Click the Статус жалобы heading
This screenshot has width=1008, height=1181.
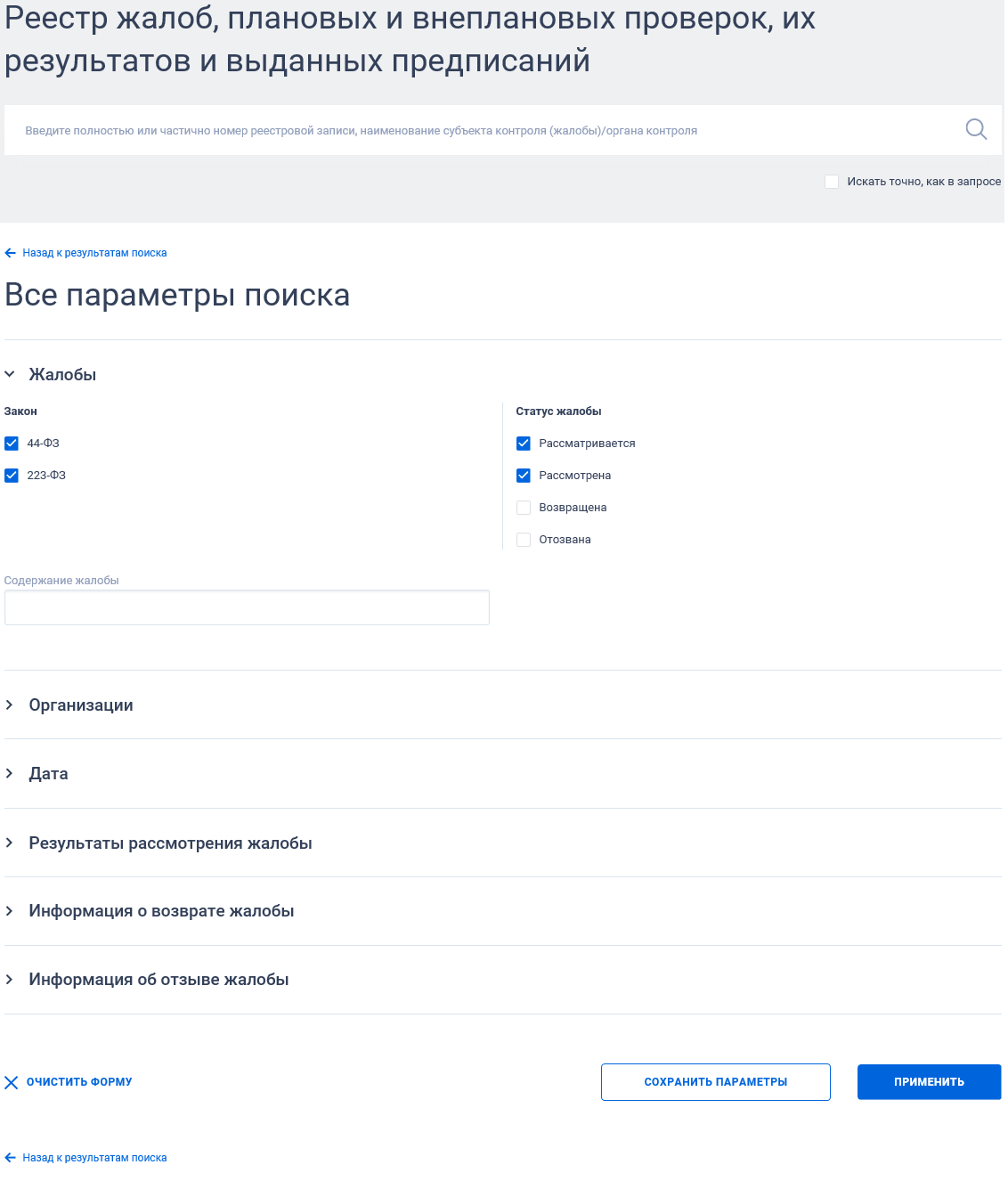(558, 411)
